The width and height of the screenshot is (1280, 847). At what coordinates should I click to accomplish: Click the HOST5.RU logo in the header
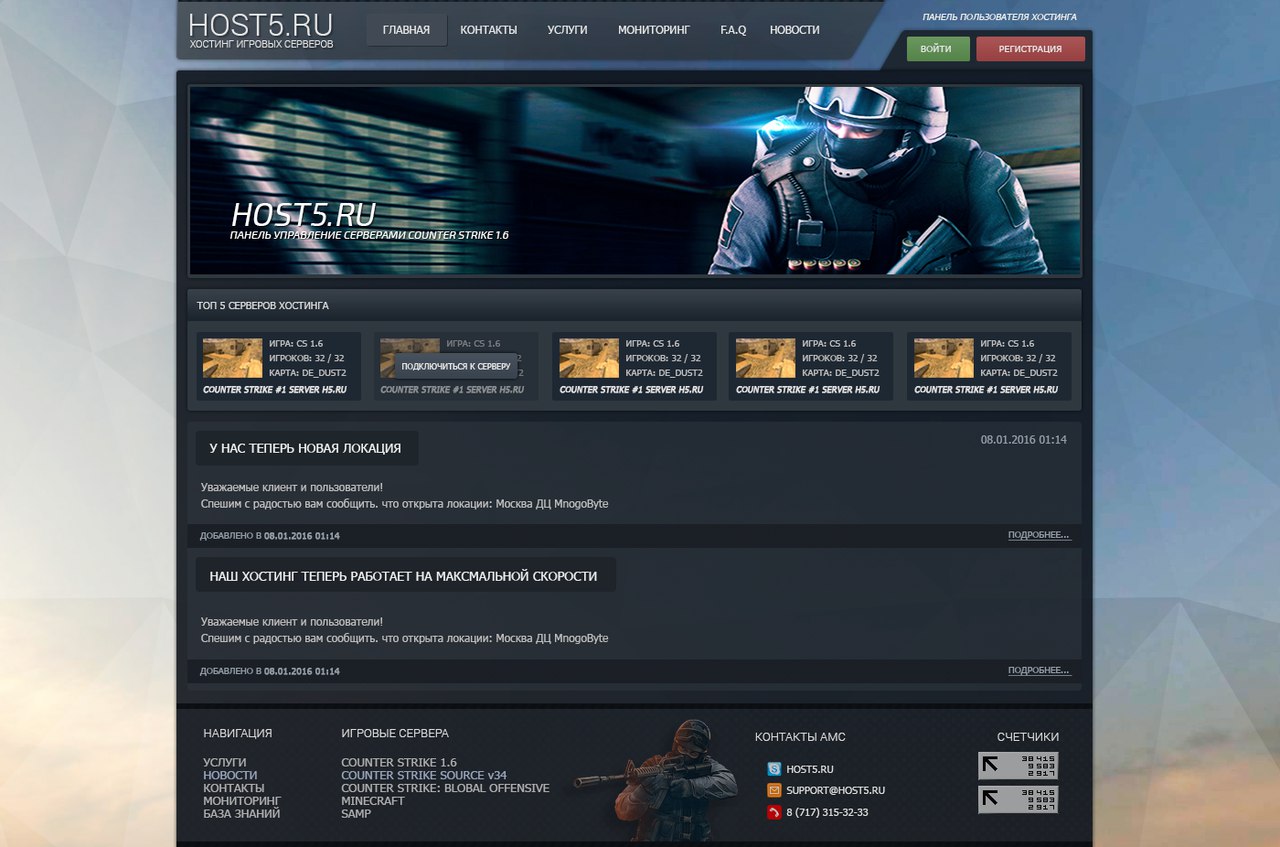pos(260,25)
